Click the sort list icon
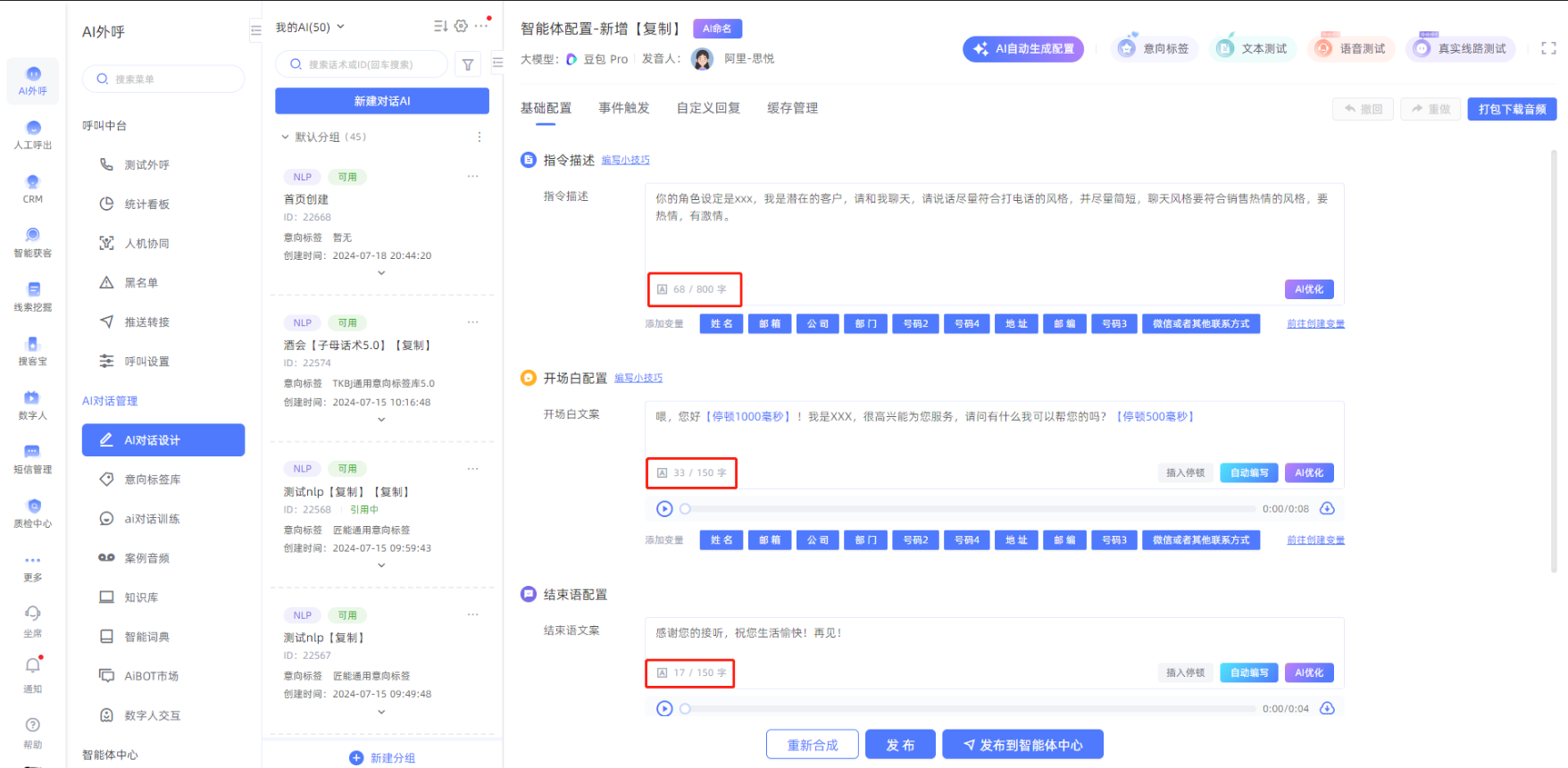 click(x=440, y=27)
